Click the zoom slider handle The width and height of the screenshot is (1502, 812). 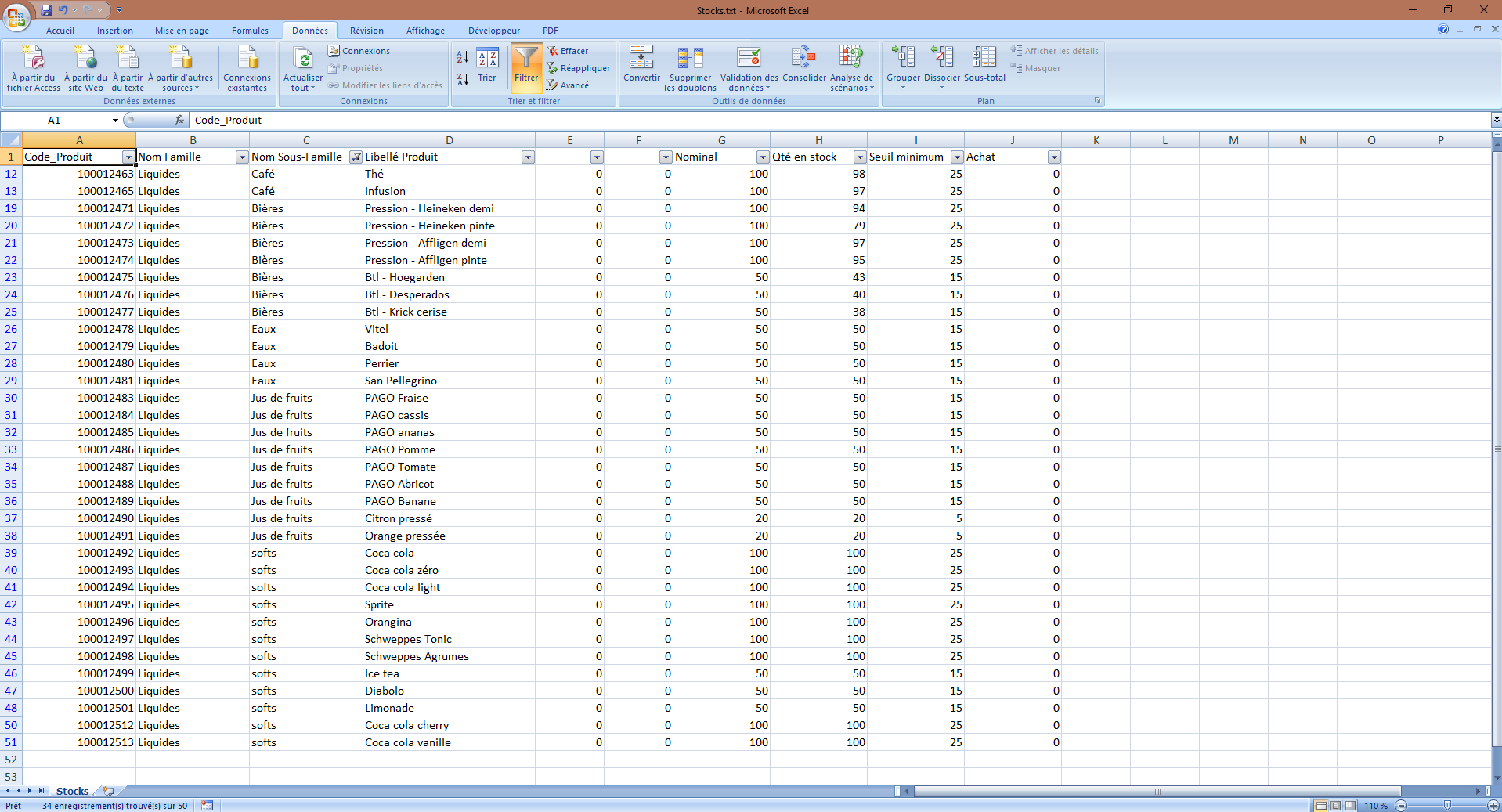click(1447, 805)
